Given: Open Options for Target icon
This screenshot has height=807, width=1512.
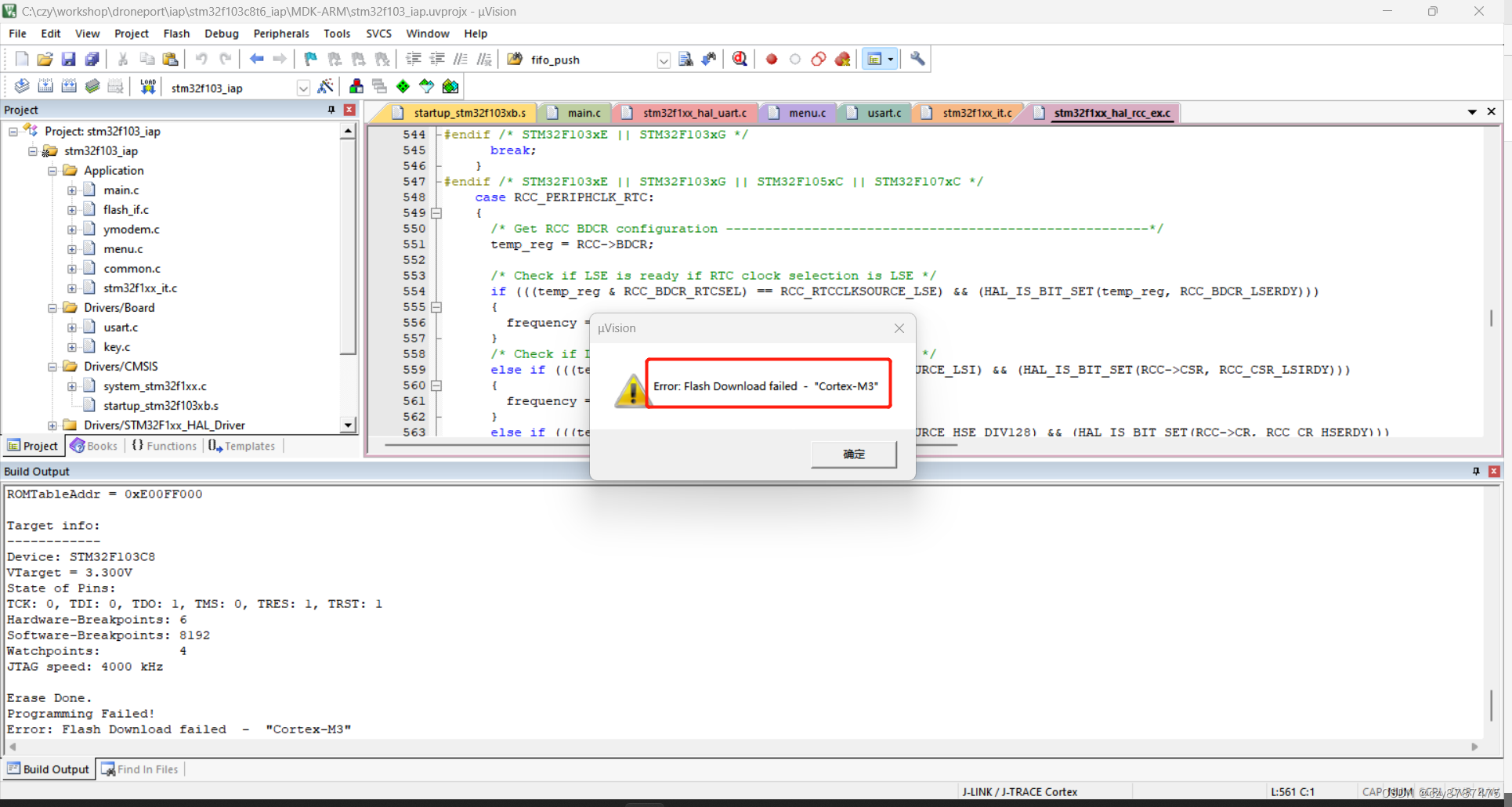Looking at the screenshot, I should pos(325,86).
